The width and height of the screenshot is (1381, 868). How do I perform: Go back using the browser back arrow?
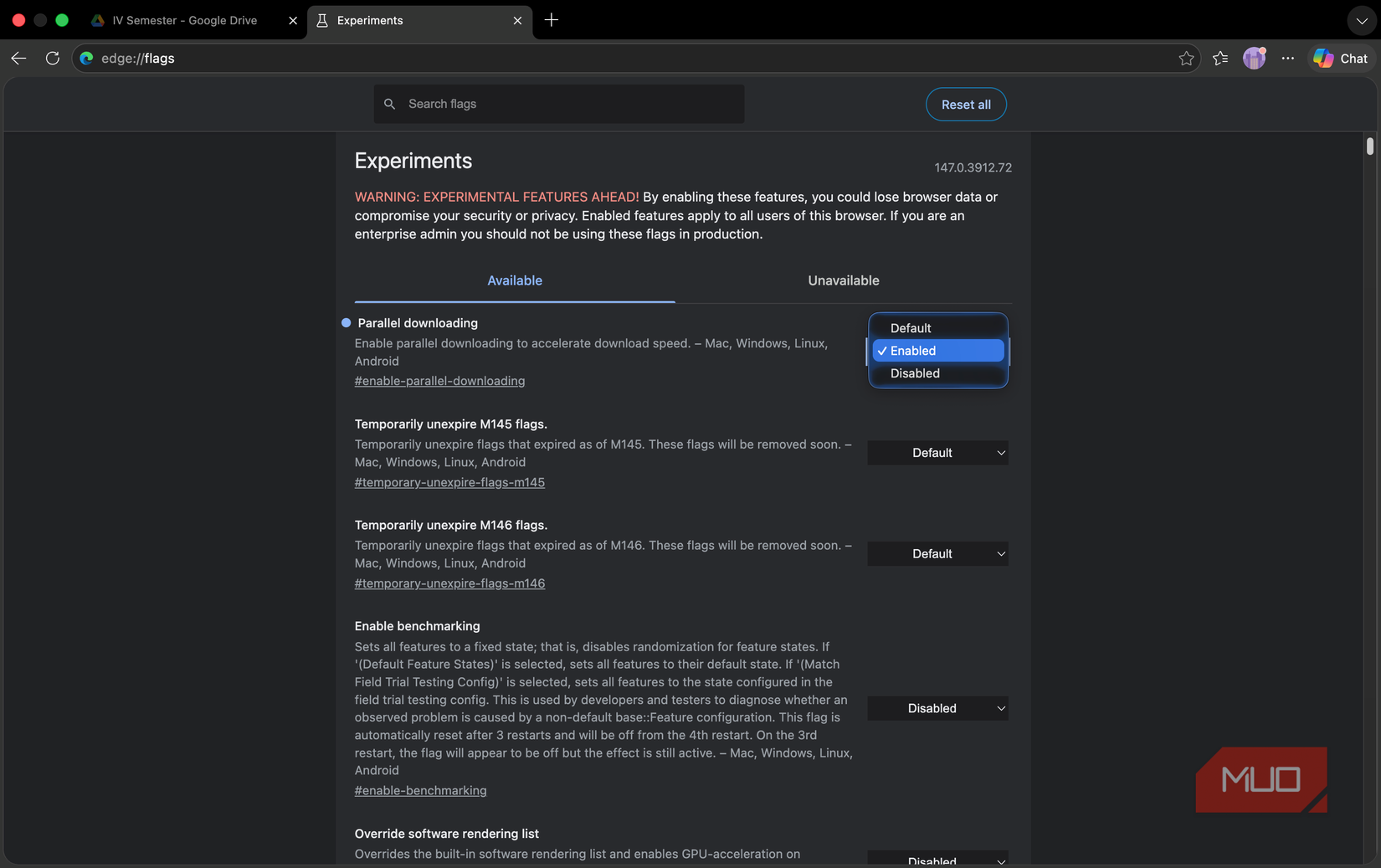(18, 59)
